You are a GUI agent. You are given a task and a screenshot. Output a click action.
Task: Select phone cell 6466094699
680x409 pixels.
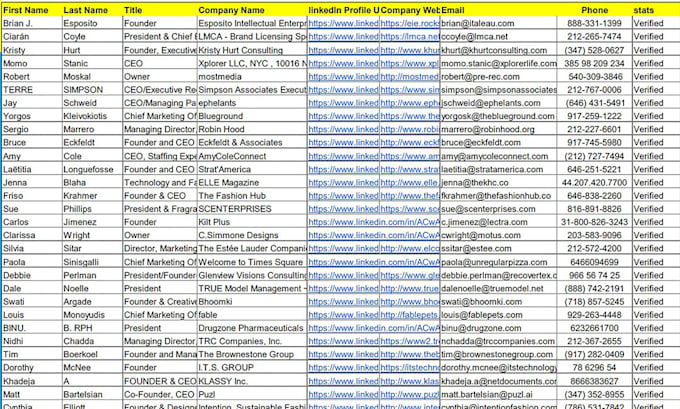(x=594, y=262)
